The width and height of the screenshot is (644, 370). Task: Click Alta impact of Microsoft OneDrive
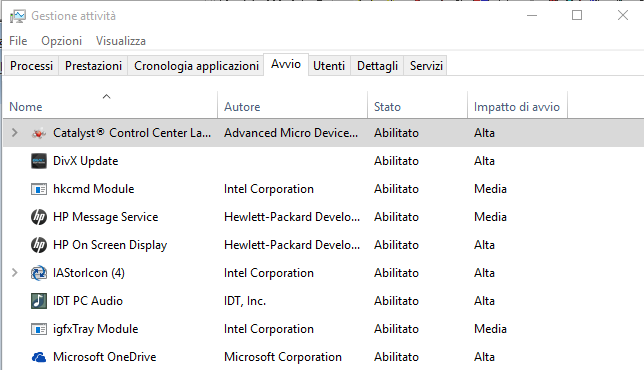[x=484, y=357]
